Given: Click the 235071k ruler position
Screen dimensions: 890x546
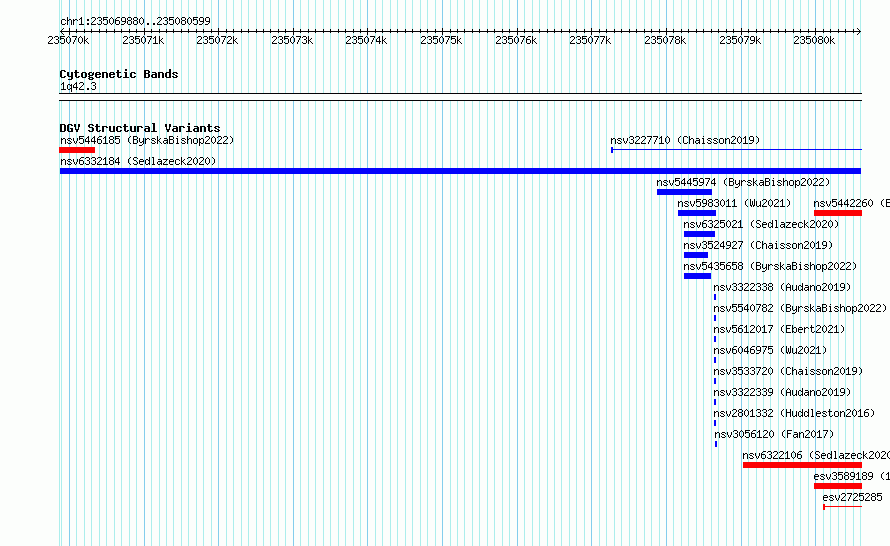Looking at the screenshot, I should click(143, 40).
